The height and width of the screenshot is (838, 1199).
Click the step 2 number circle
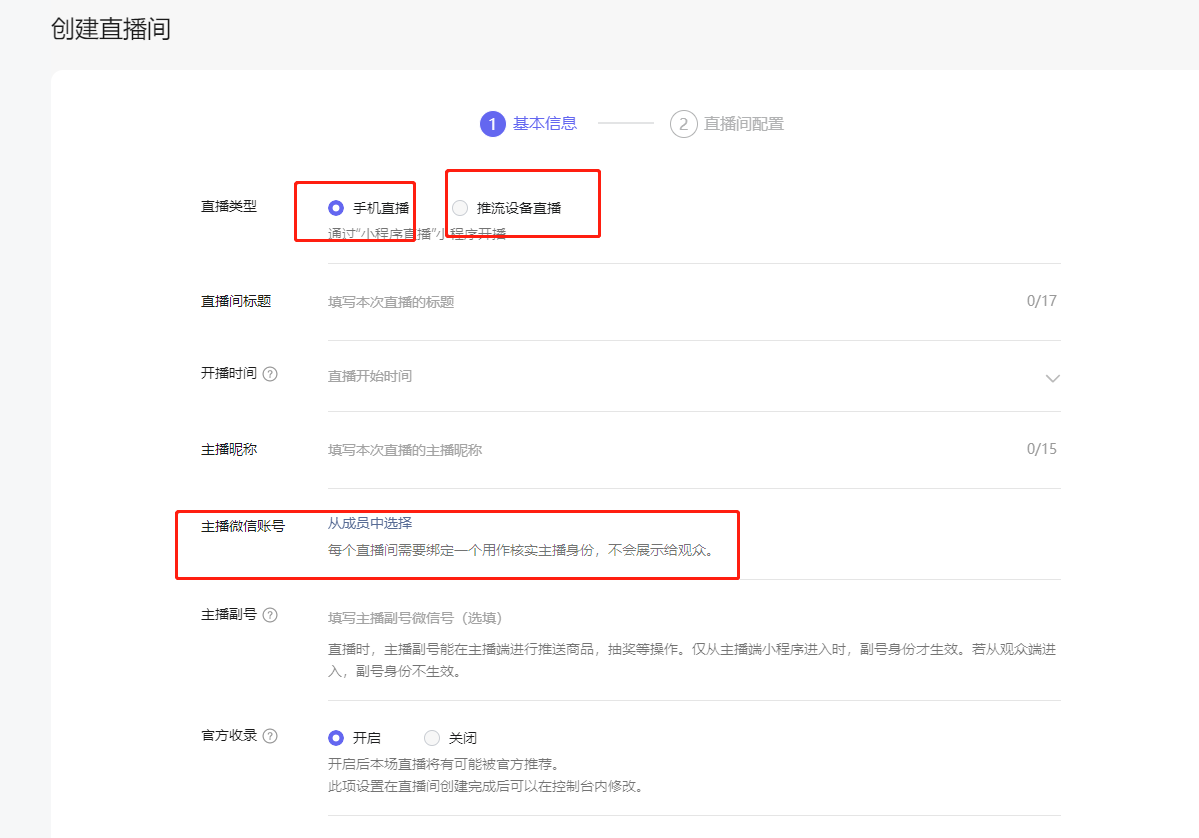point(683,124)
